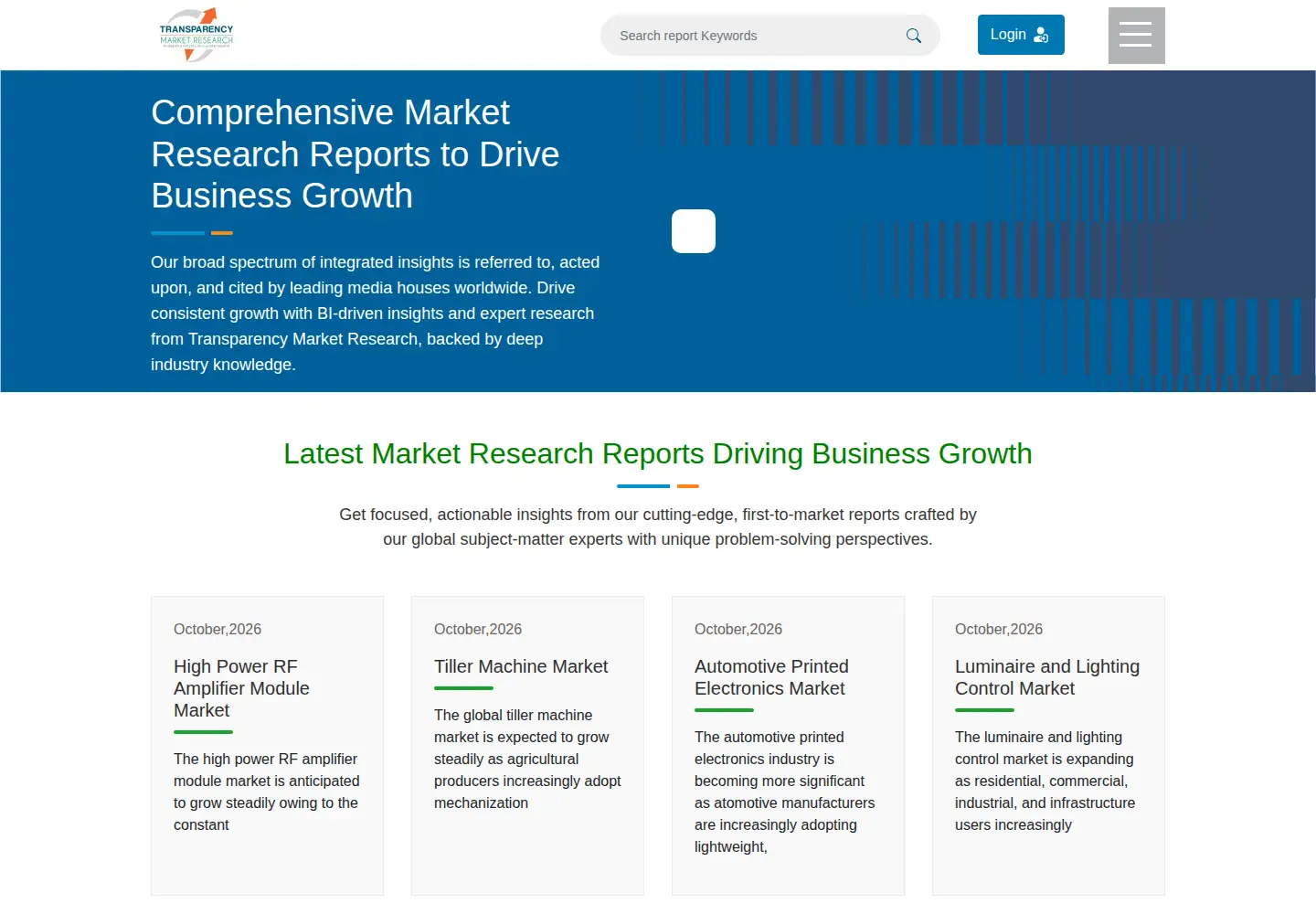Open Luminaire and Lighting Control Market report
The height and width of the screenshot is (914, 1316).
[1047, 677]
